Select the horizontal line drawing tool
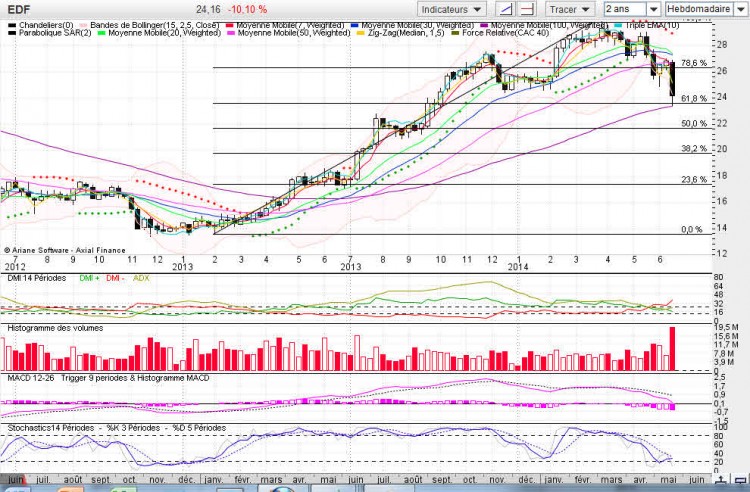The width and height of the screenshot is (750, 492). (527, 9)
